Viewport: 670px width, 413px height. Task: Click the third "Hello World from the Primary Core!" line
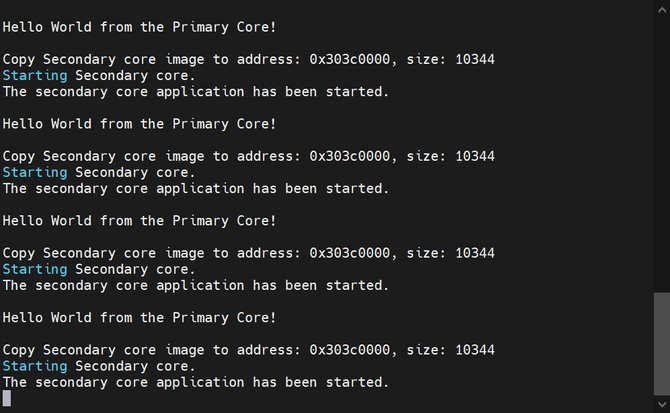(x=139, y=220)
